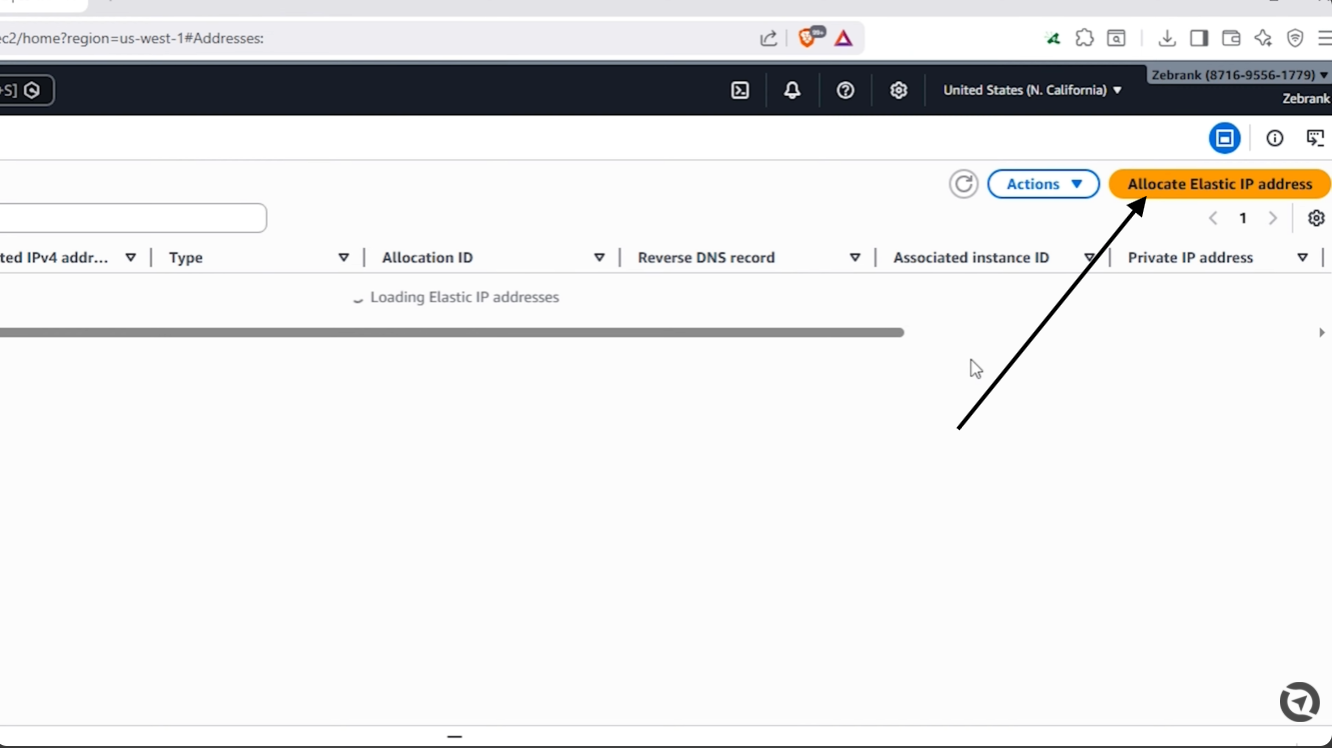Open browser downloads icon
This screenshot has height=748, width=1332.
pos(1166,38)
